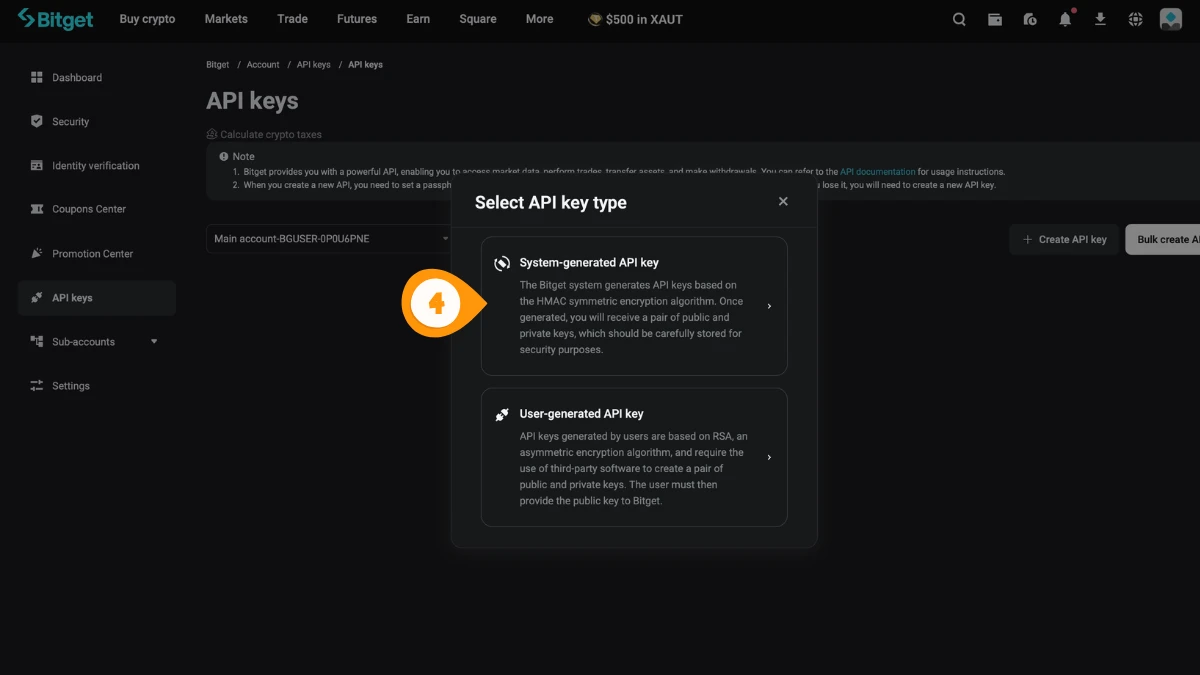This screenshot has height=675, width=1200.
Task: Open the orders history icon
Action: (x=1030, y=19)
